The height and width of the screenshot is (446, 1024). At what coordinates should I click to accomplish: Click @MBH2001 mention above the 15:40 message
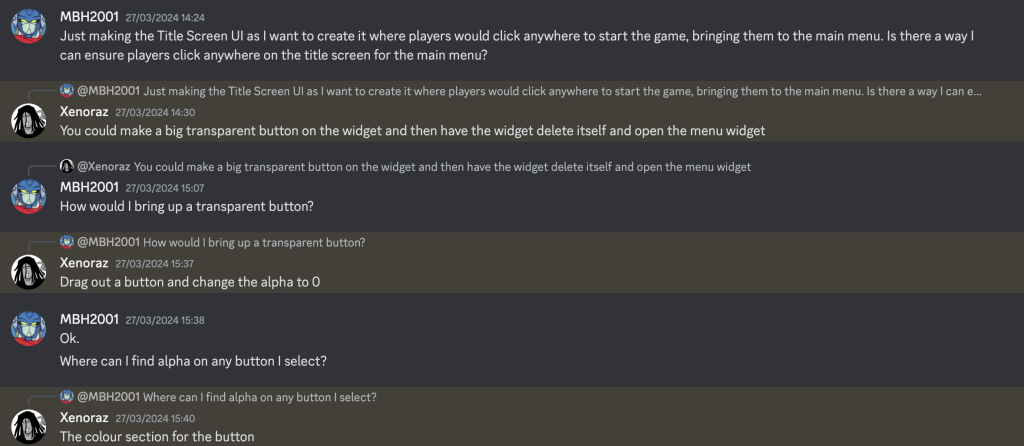click(108, 397)
